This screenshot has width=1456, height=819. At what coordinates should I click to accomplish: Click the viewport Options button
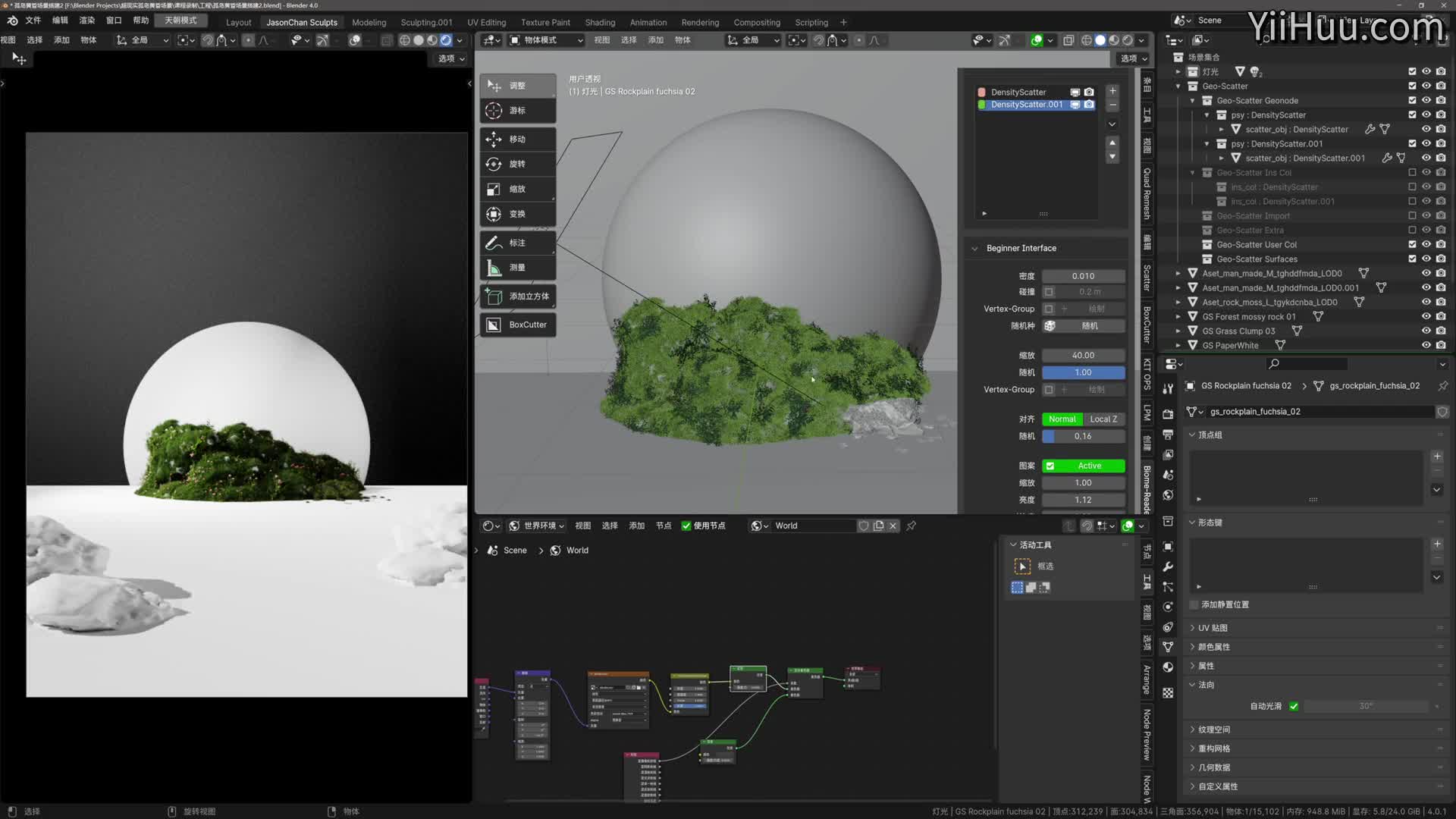click(1134, 58)
